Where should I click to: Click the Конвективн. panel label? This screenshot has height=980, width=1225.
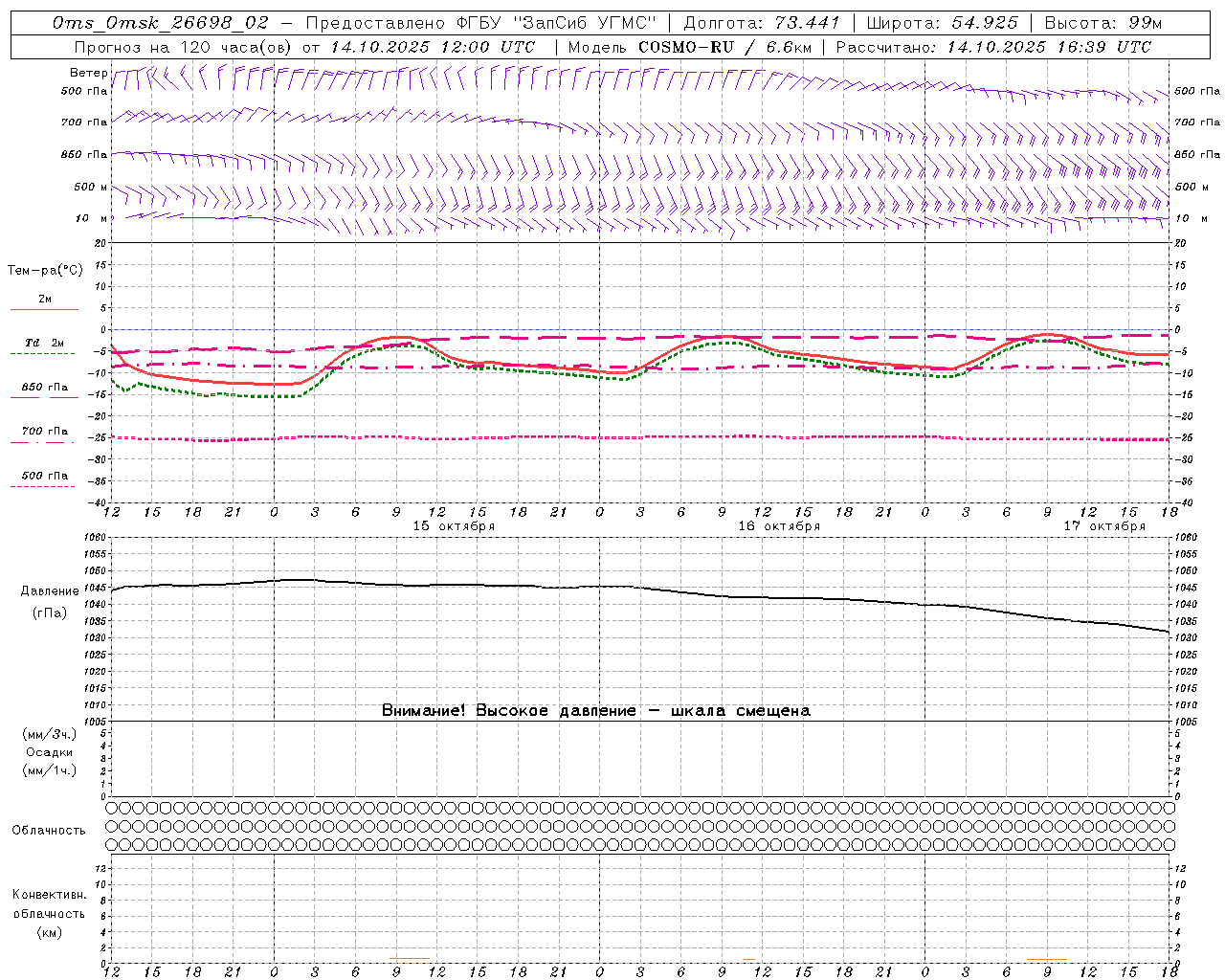point(49,895)
